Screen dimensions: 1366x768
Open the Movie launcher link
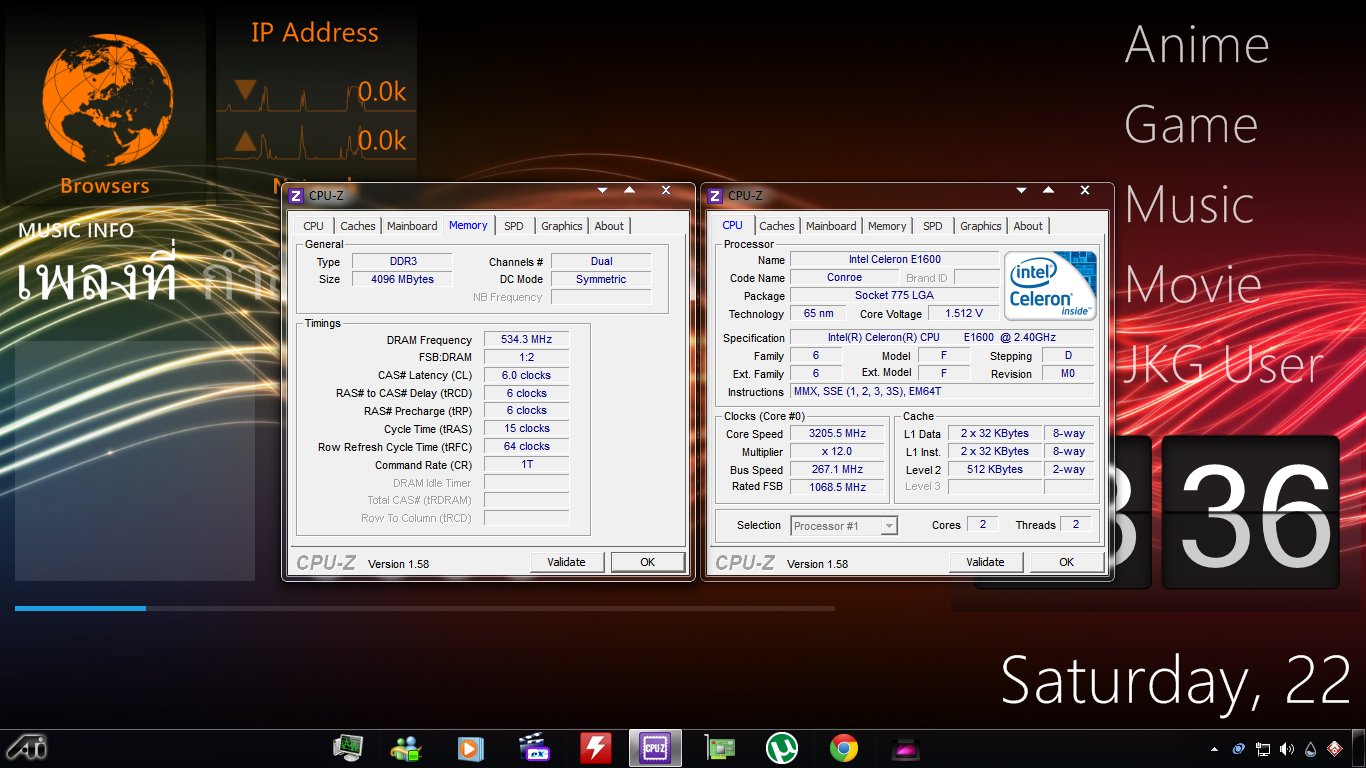click(1193, 285)
